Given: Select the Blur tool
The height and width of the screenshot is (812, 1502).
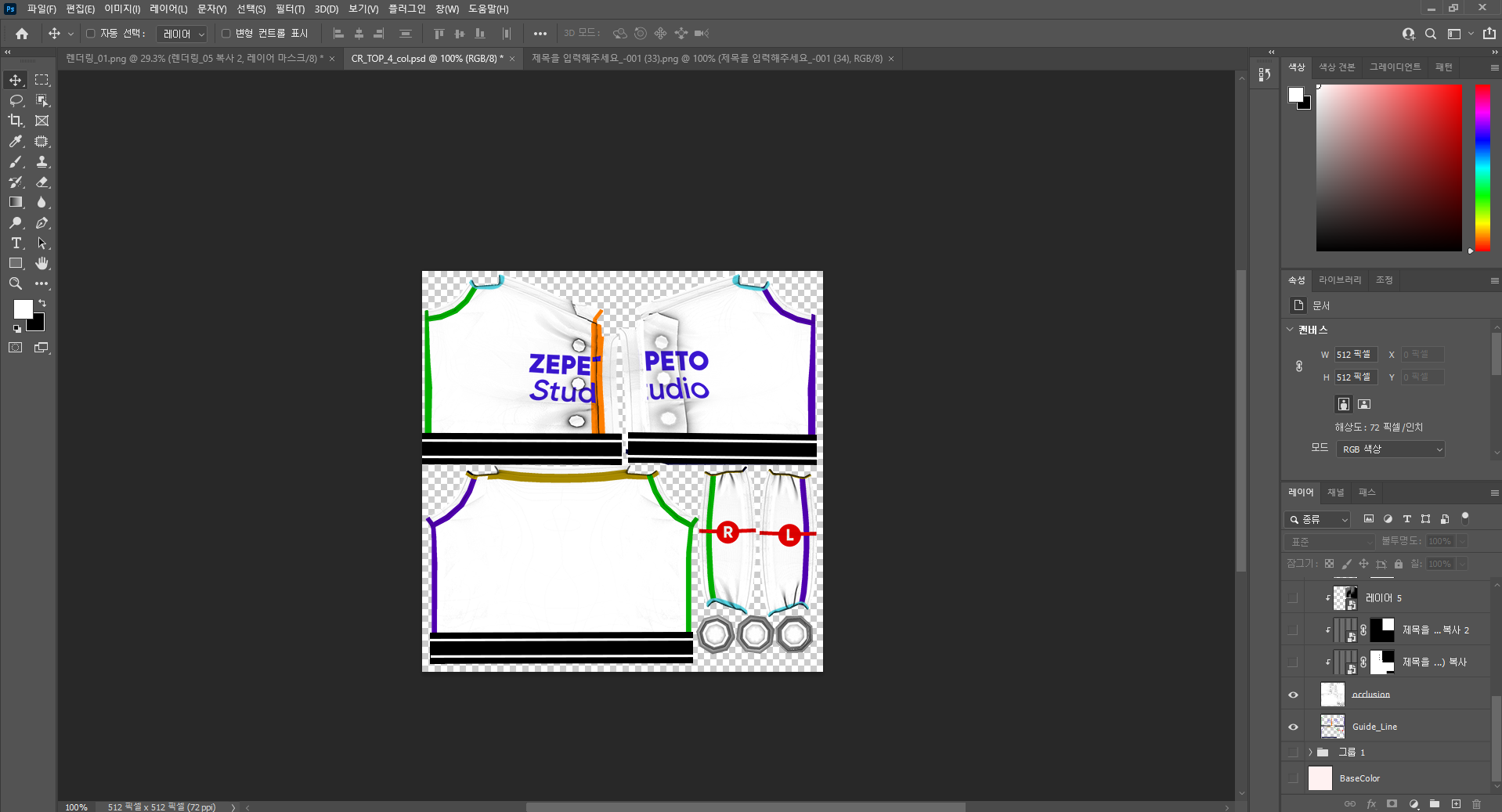Looking at the screenshot, I should click(x=42, y=202).
